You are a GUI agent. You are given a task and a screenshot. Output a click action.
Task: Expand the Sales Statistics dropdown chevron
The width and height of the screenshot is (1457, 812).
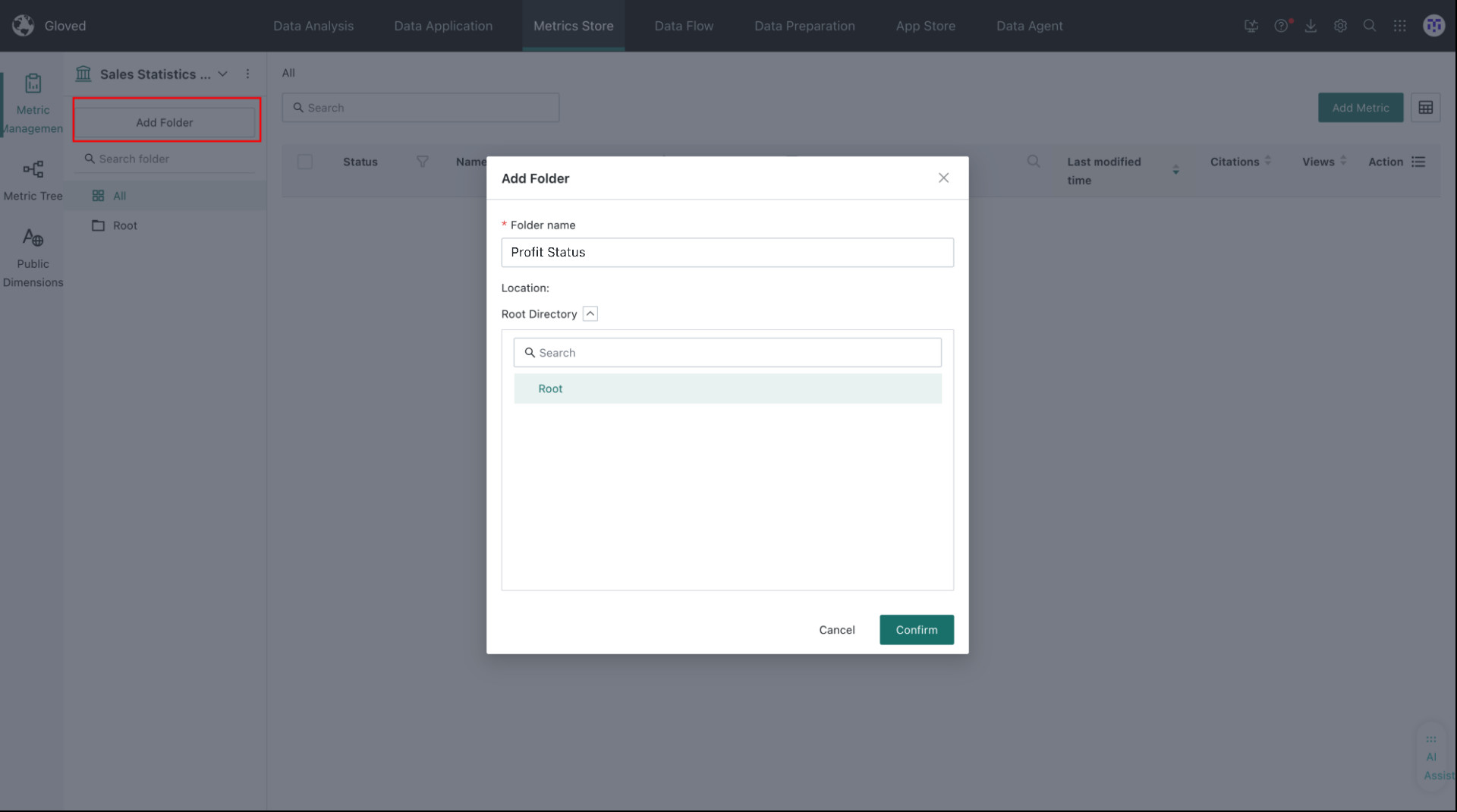point(222,74)
